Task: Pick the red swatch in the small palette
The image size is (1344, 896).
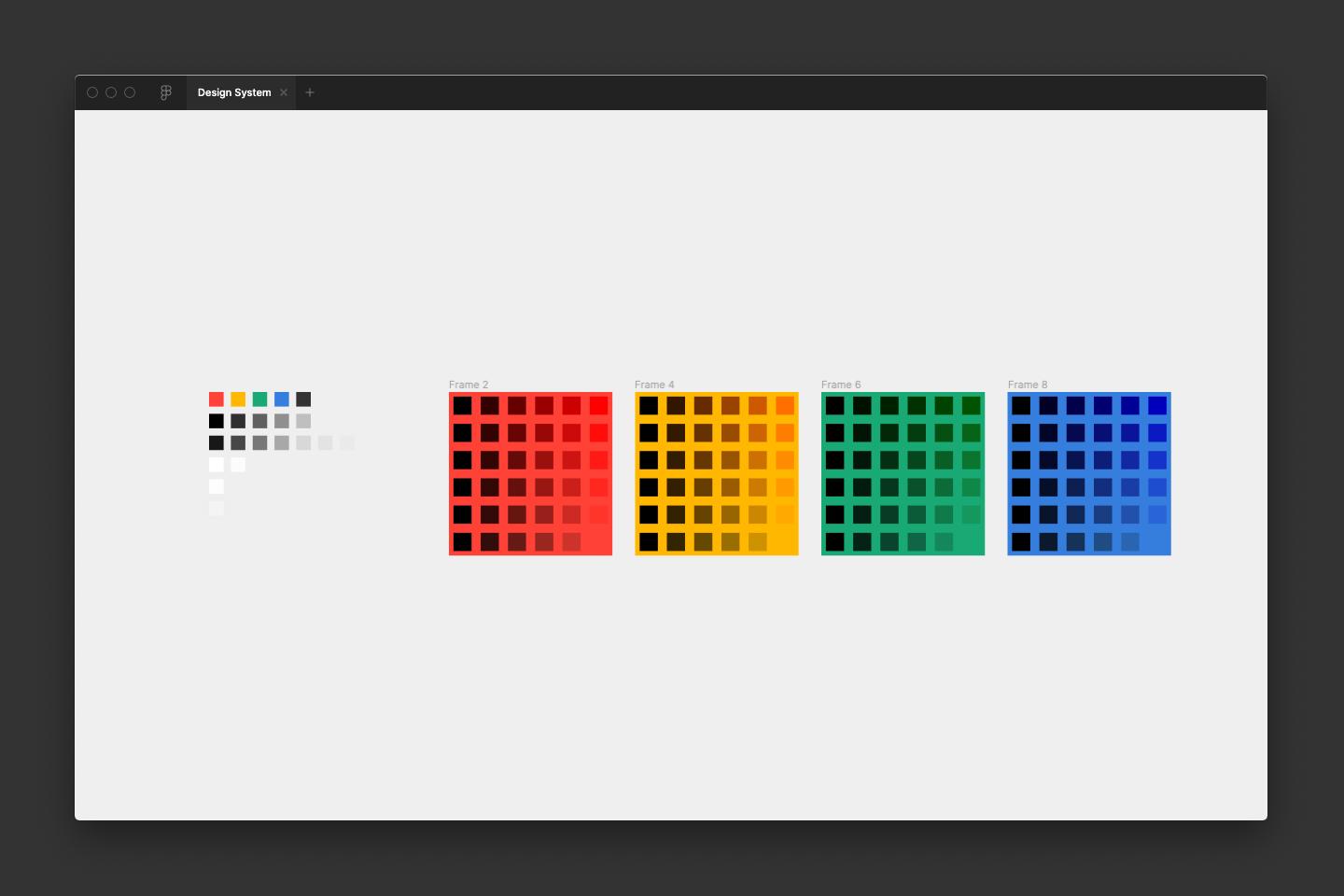Action: (217, 399)
